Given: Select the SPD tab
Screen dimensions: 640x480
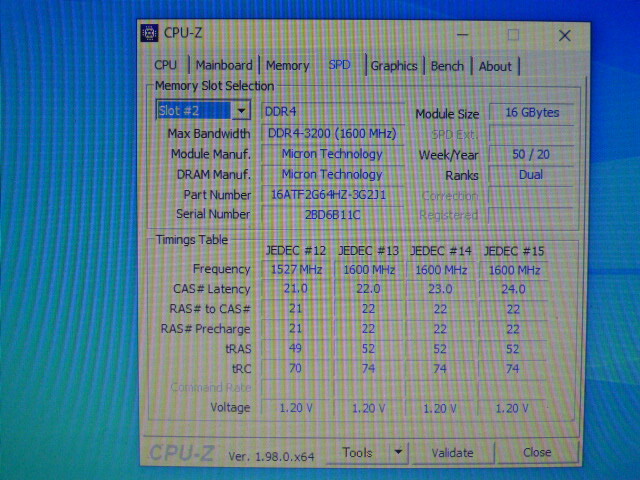Looking at the screenshot, I should pyautogui.click(x=340, y=65).
